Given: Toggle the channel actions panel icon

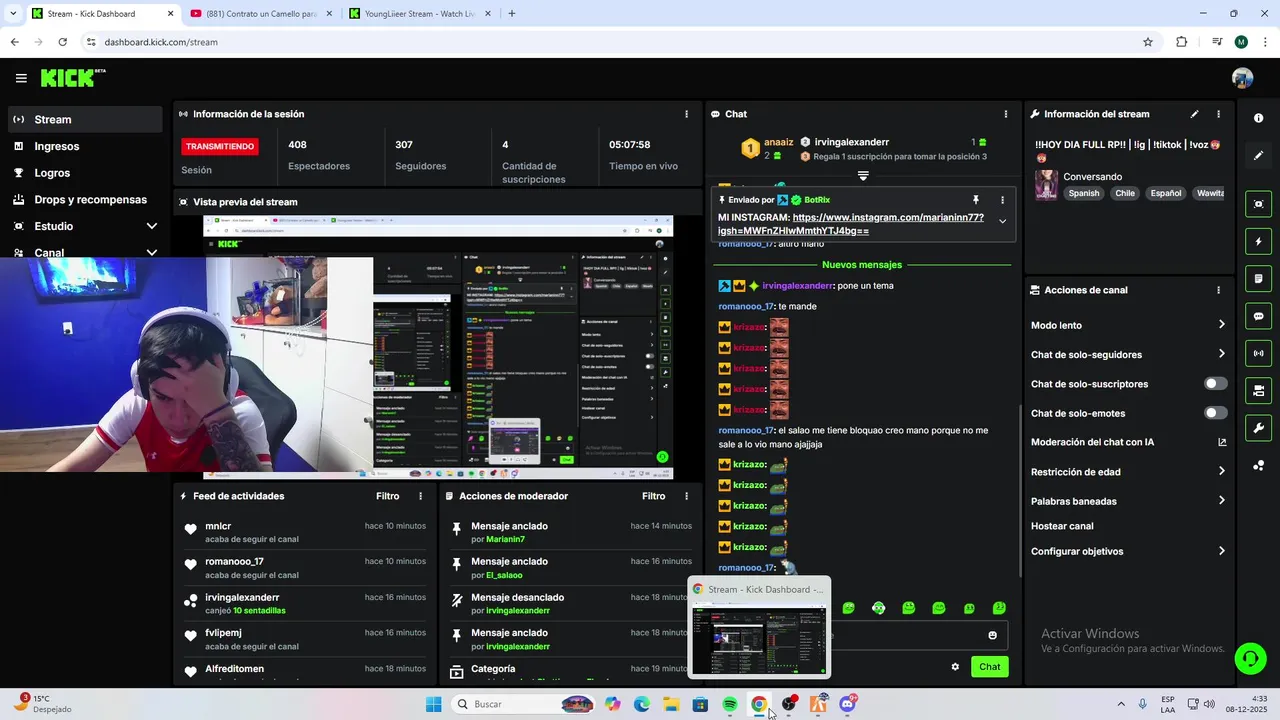Looking at the screenshot, I should pyautogui.click(x=1258, y=390).
